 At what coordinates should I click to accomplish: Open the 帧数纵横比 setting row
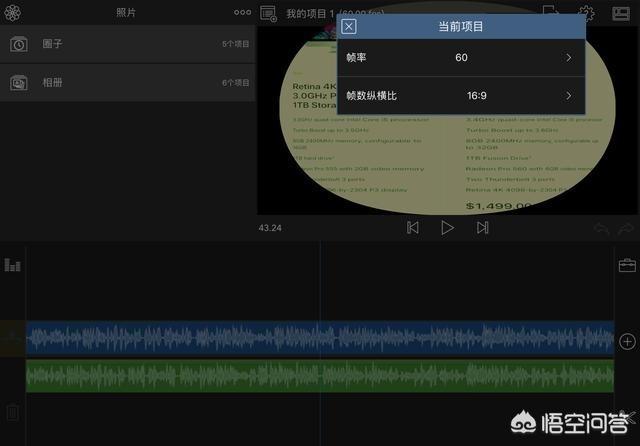(461, 95)
